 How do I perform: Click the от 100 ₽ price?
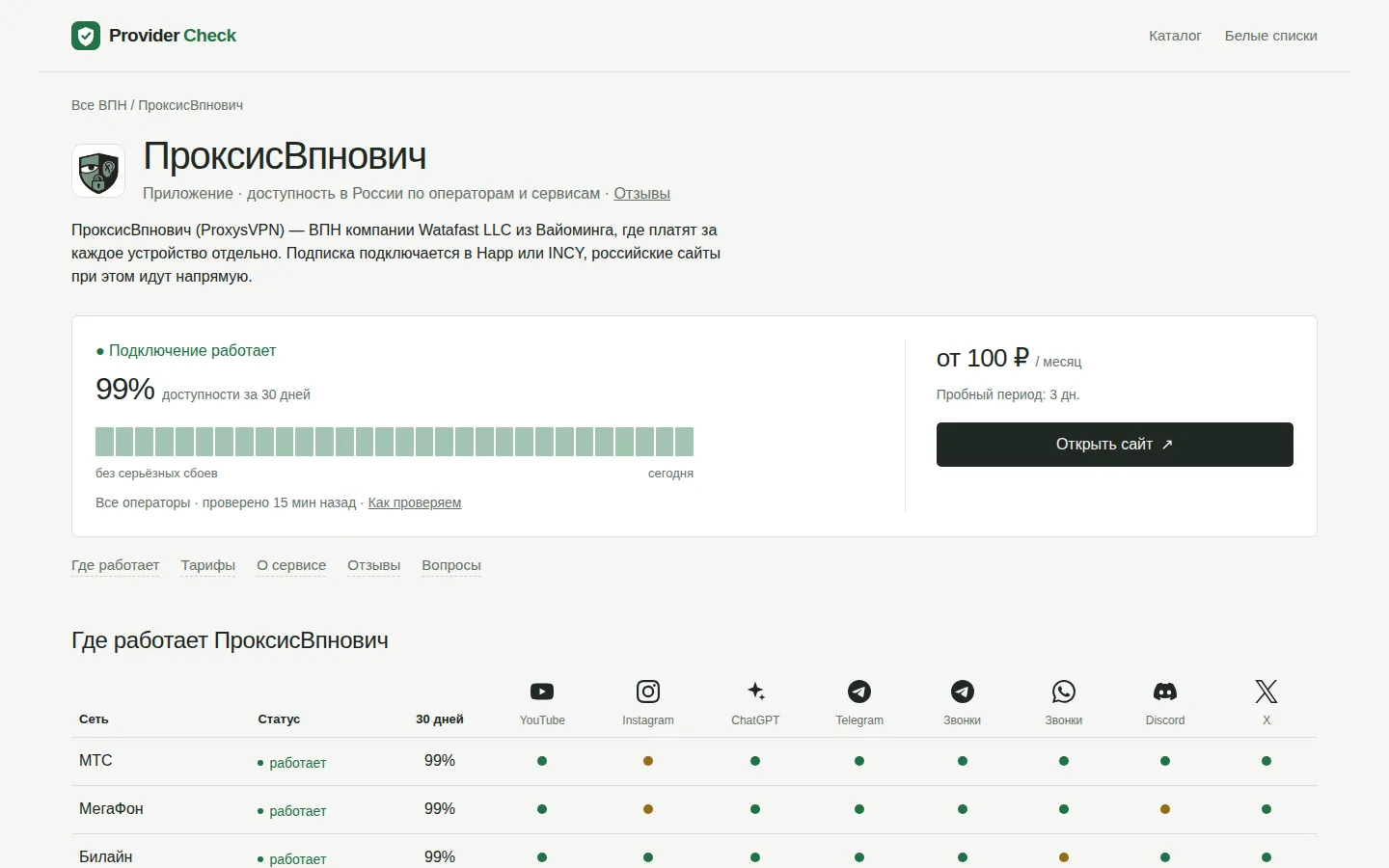(983, 359)
